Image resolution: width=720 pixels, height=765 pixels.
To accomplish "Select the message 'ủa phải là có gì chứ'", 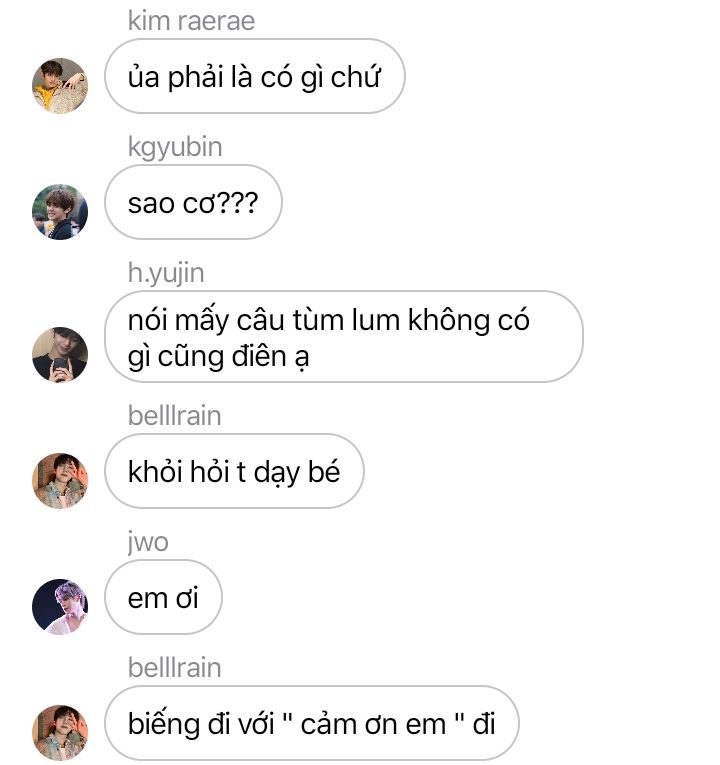I will [x=255, y=77].
